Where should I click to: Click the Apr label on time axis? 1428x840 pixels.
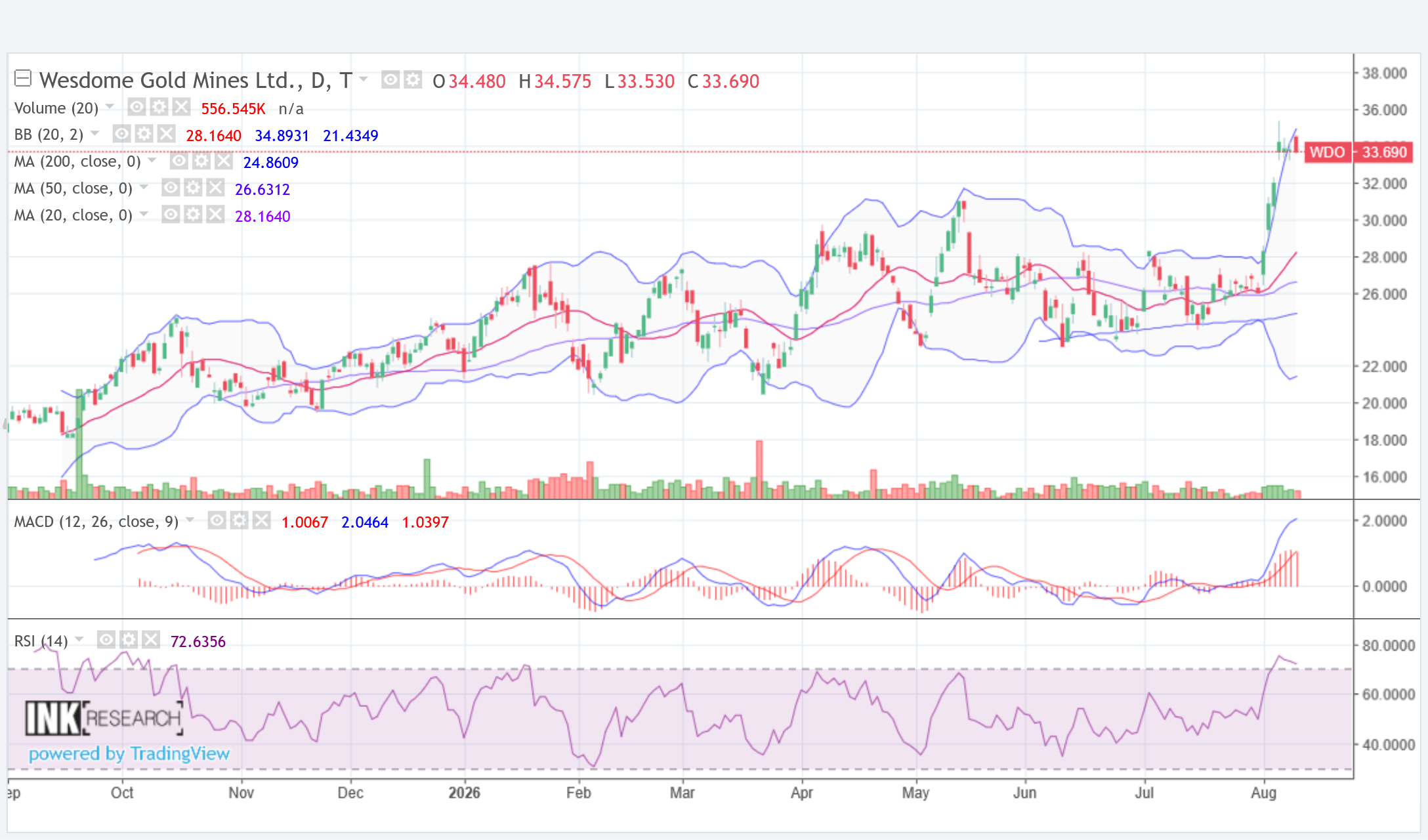click(x=802, y=793)
